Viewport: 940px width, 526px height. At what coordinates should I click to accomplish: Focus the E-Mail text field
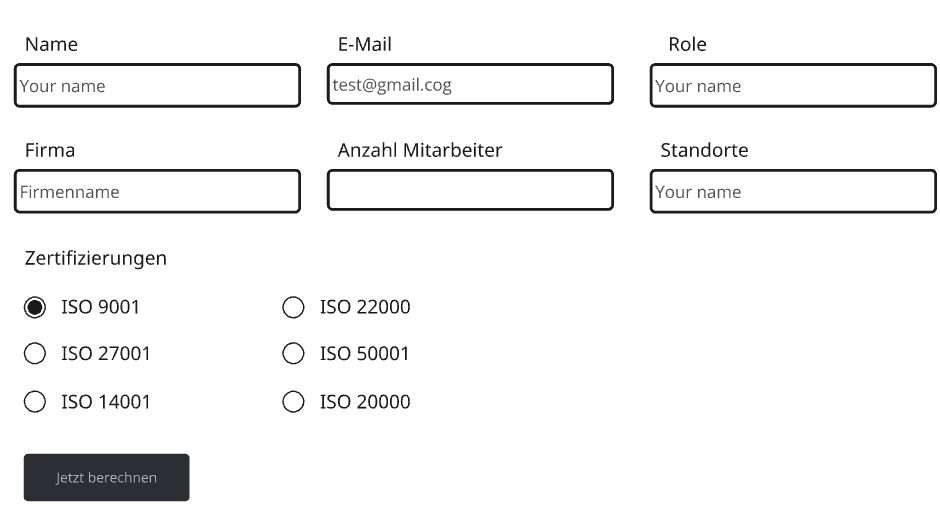[x=470, y=85]
